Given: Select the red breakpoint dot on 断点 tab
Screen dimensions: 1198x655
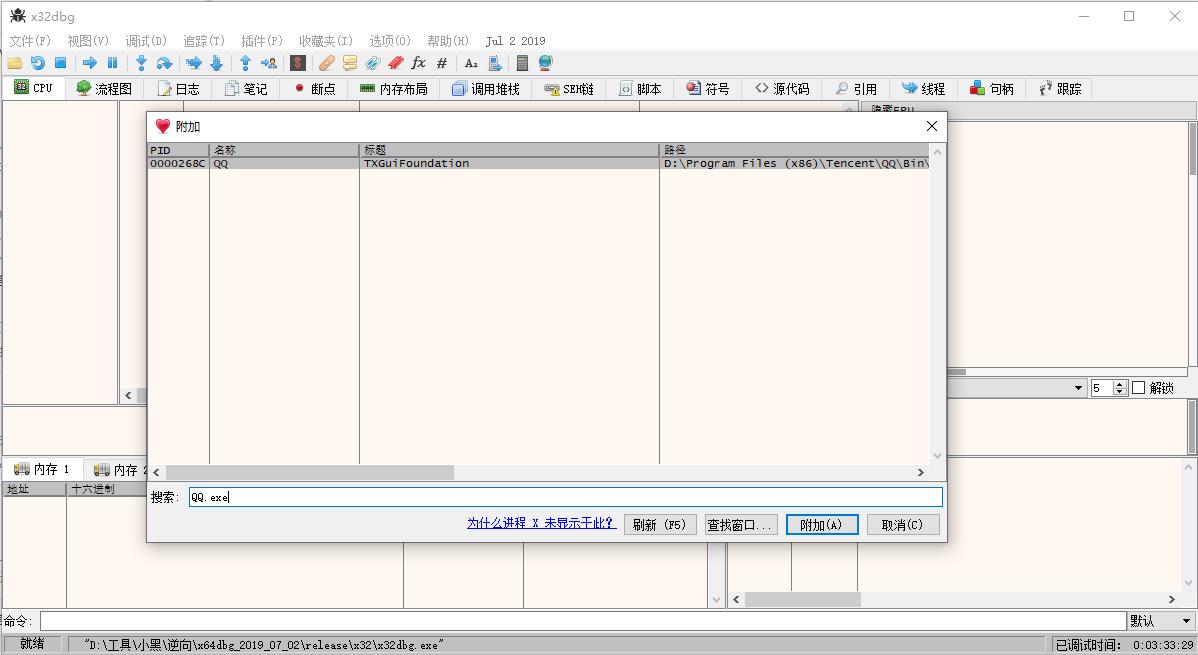Looking at the screenshot, I should pyautogui.click(x=300, y=88).
